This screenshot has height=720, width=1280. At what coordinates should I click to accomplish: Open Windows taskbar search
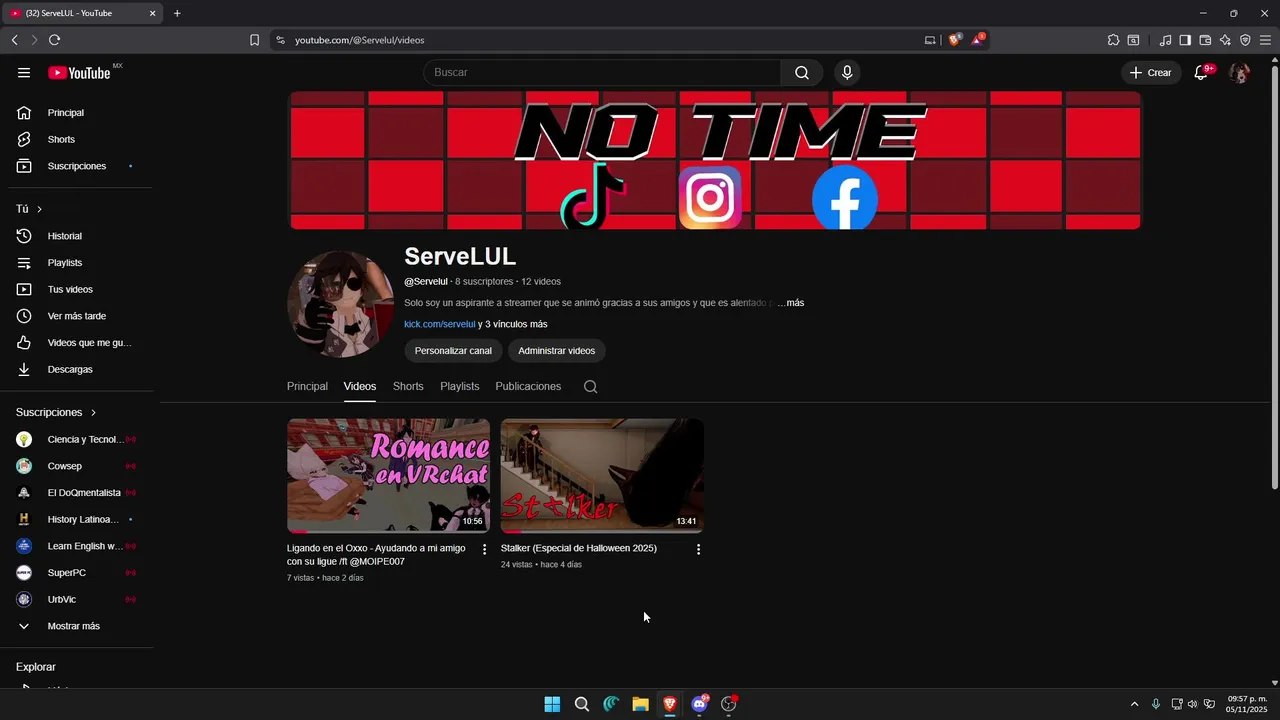click(x=581, y=704)
